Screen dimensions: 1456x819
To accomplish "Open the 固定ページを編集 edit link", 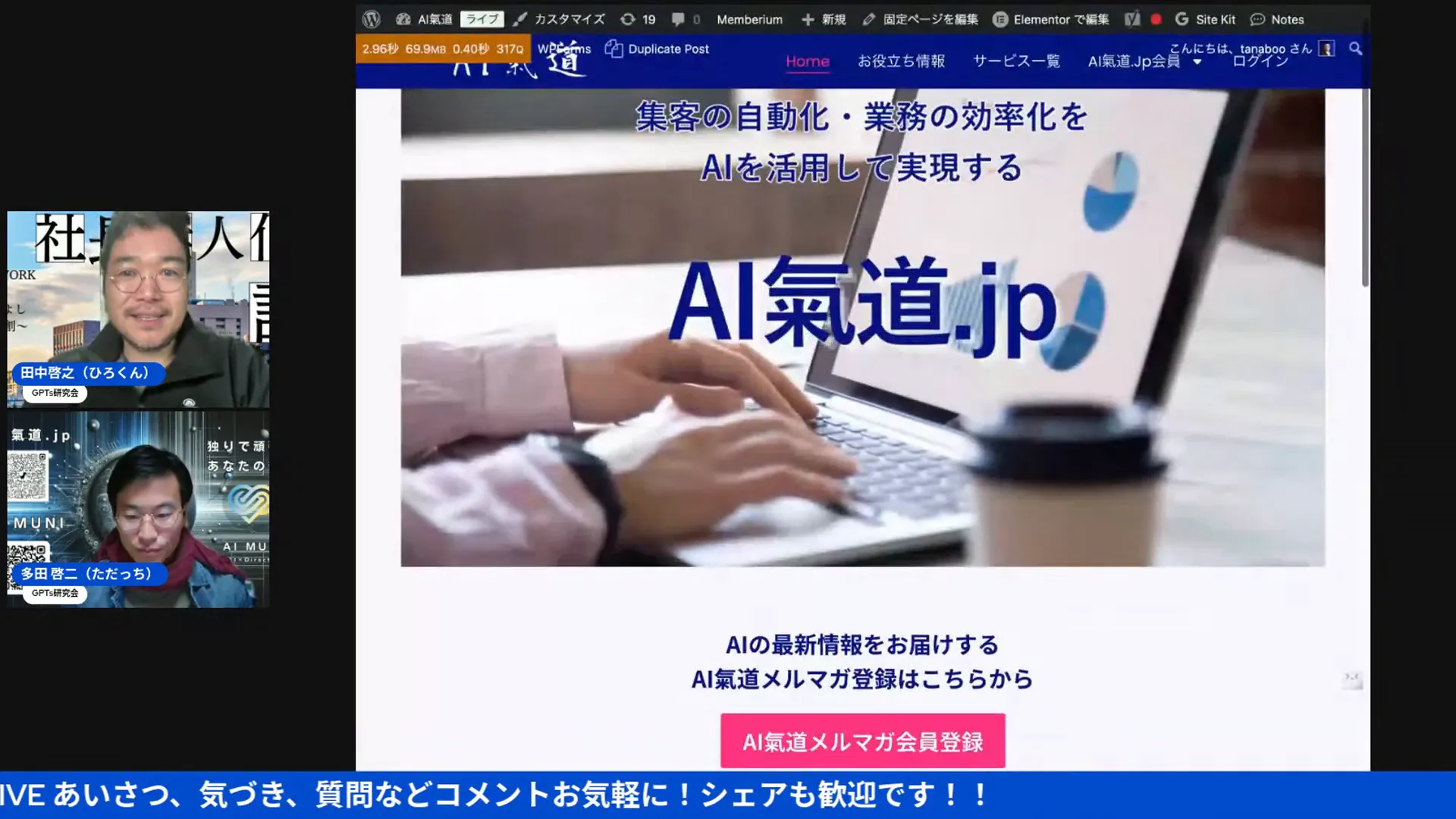I will (921, 19).
